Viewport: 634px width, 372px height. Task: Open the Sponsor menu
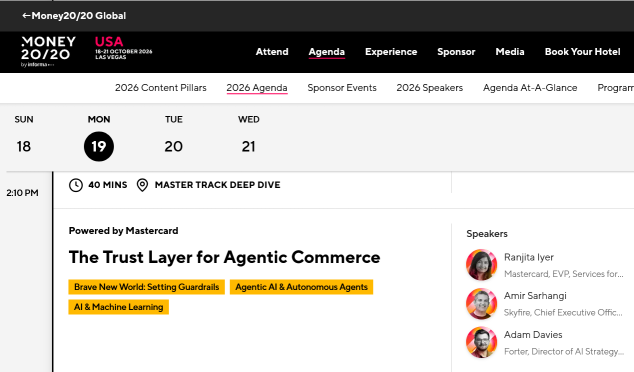click(x=456, y=52)
